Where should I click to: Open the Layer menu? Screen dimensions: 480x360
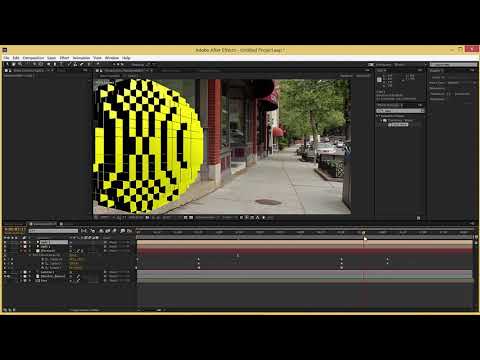(x=52, y=58)
